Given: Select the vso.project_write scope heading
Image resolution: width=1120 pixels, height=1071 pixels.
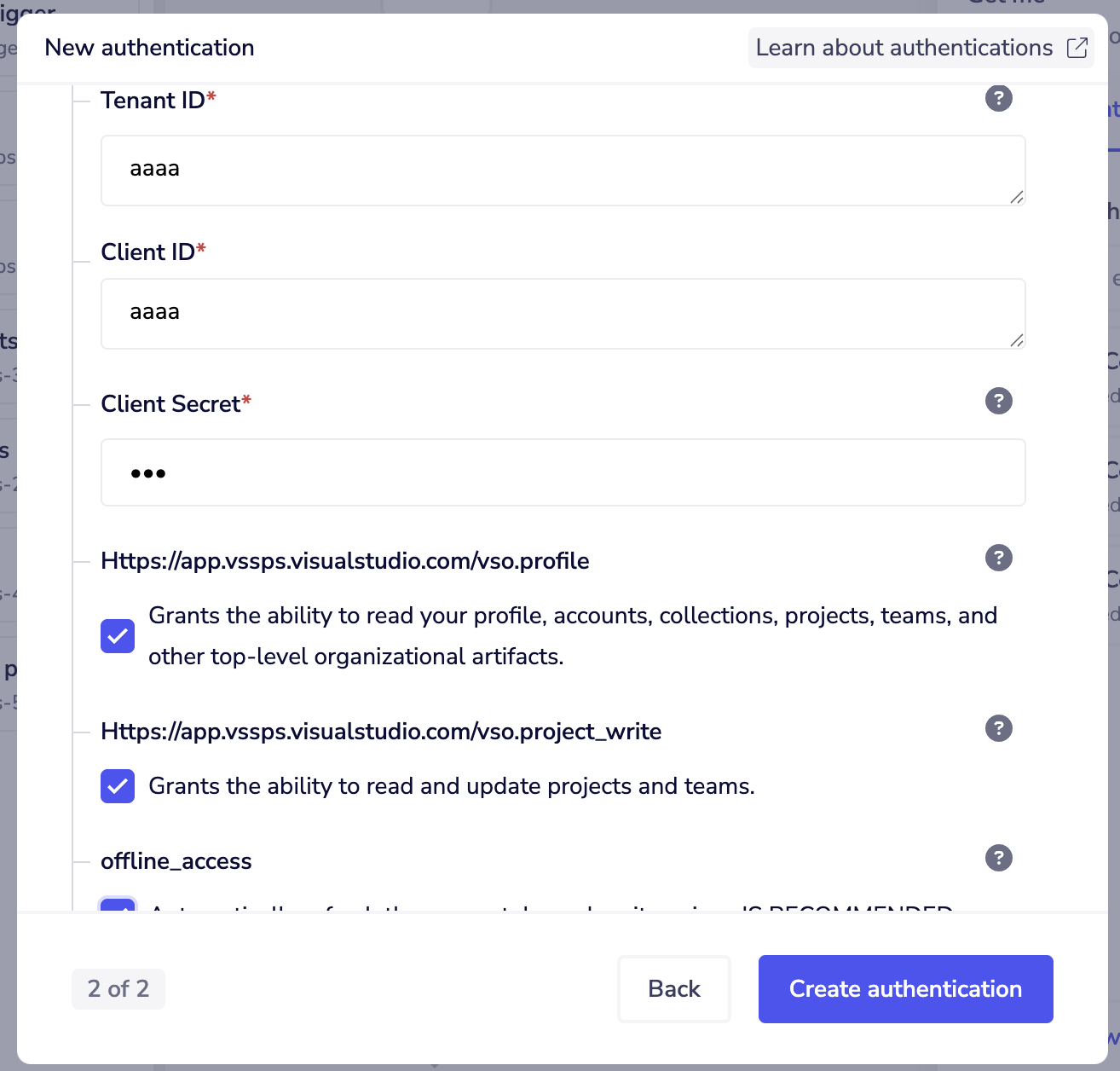Looking at the screenshot, I should click(381, 732).
